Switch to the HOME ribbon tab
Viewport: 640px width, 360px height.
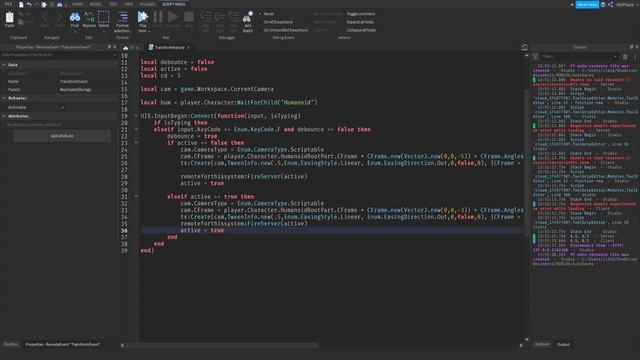(x=77, y=4)
